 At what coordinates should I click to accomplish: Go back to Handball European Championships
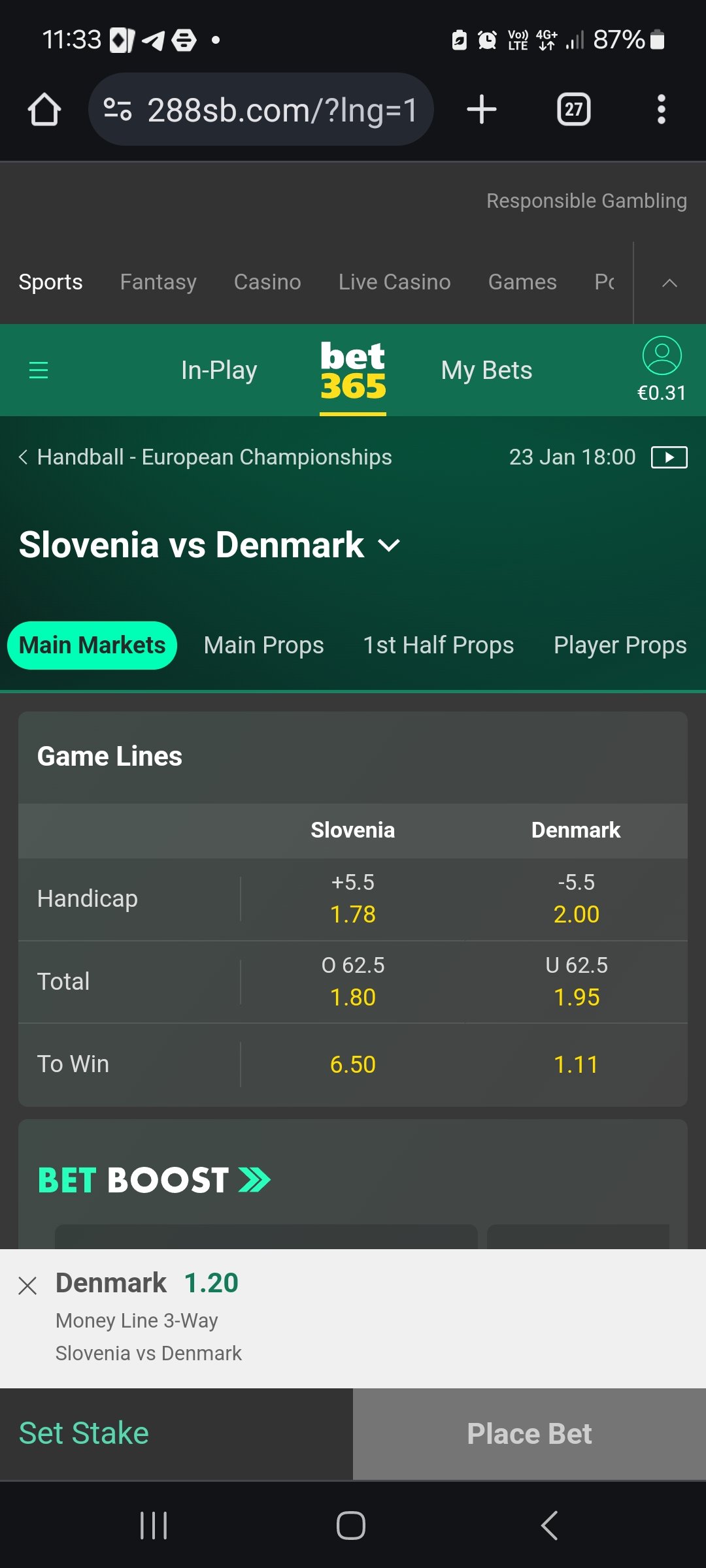point(205,457)
